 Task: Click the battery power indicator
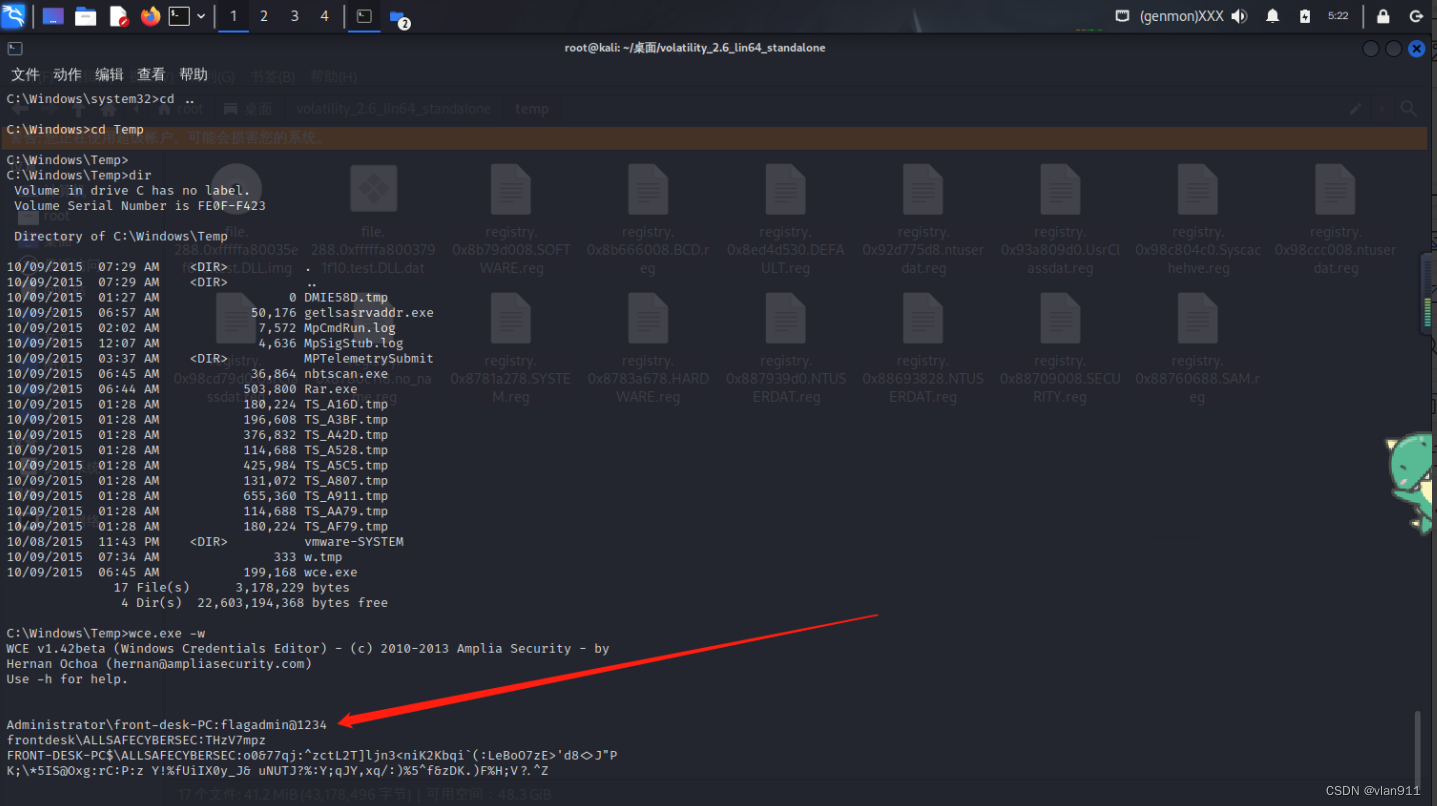1304,16
